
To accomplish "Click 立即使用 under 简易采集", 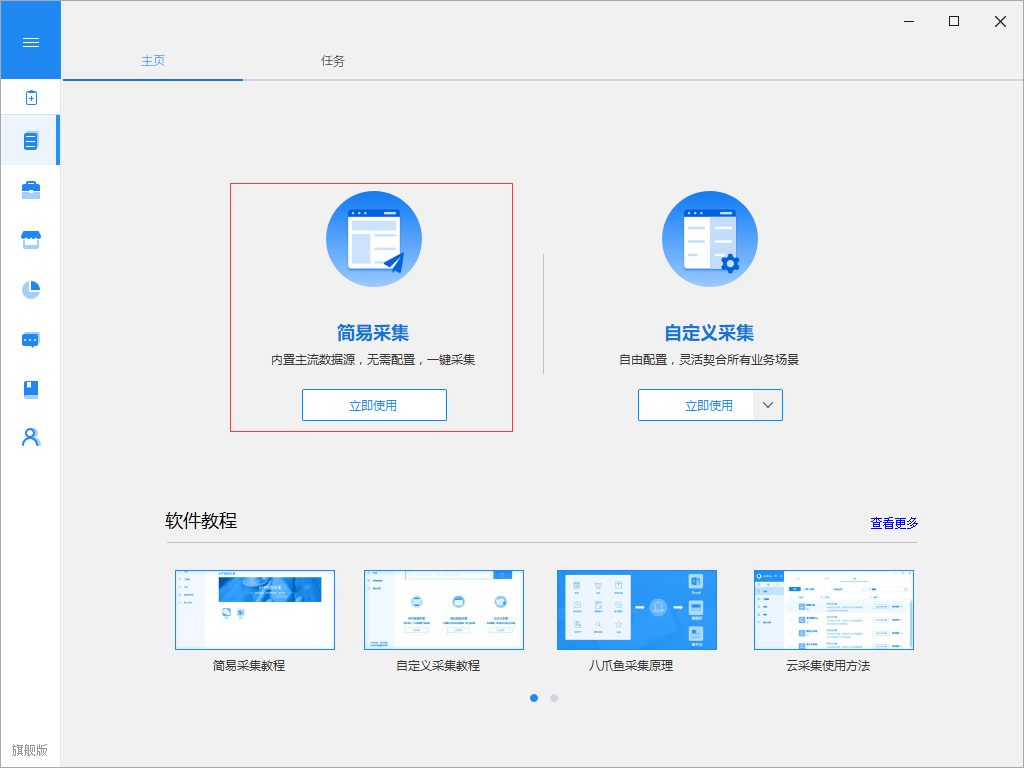I will pos(374,405).
